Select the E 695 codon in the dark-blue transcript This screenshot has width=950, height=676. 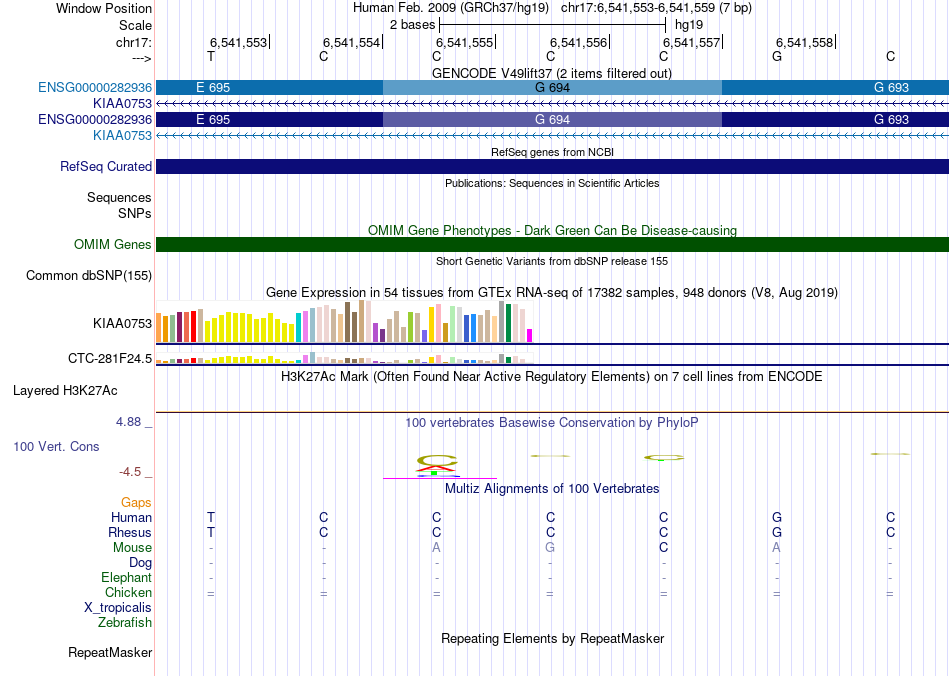click(x=270, y=119)
